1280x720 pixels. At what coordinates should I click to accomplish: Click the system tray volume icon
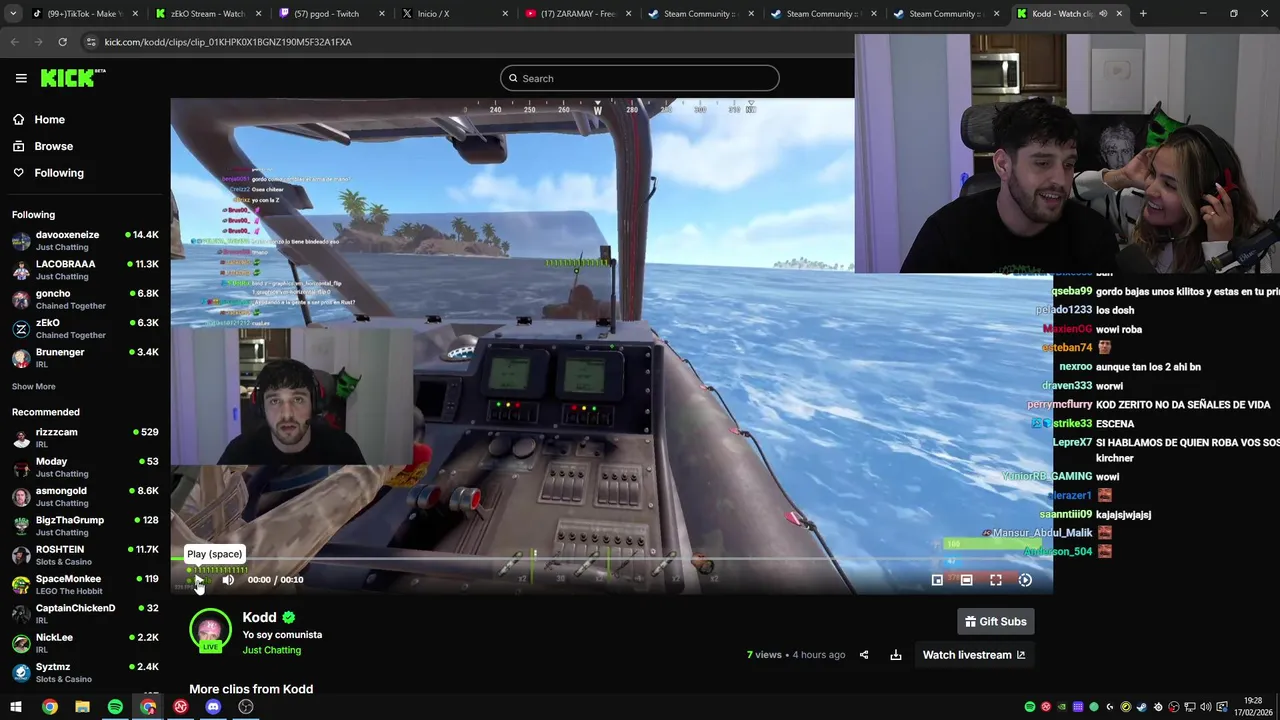point(1206,707)
